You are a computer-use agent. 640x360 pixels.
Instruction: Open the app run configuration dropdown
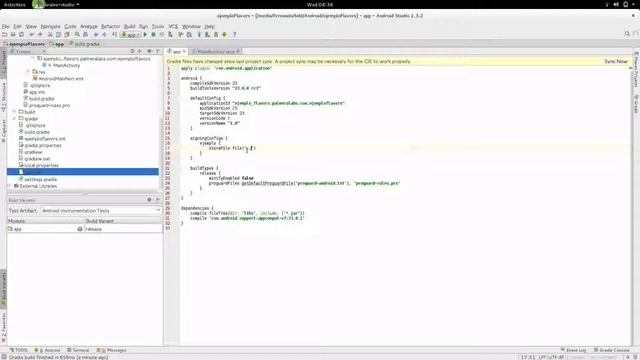pyautogui.click(x=131, y=35)
